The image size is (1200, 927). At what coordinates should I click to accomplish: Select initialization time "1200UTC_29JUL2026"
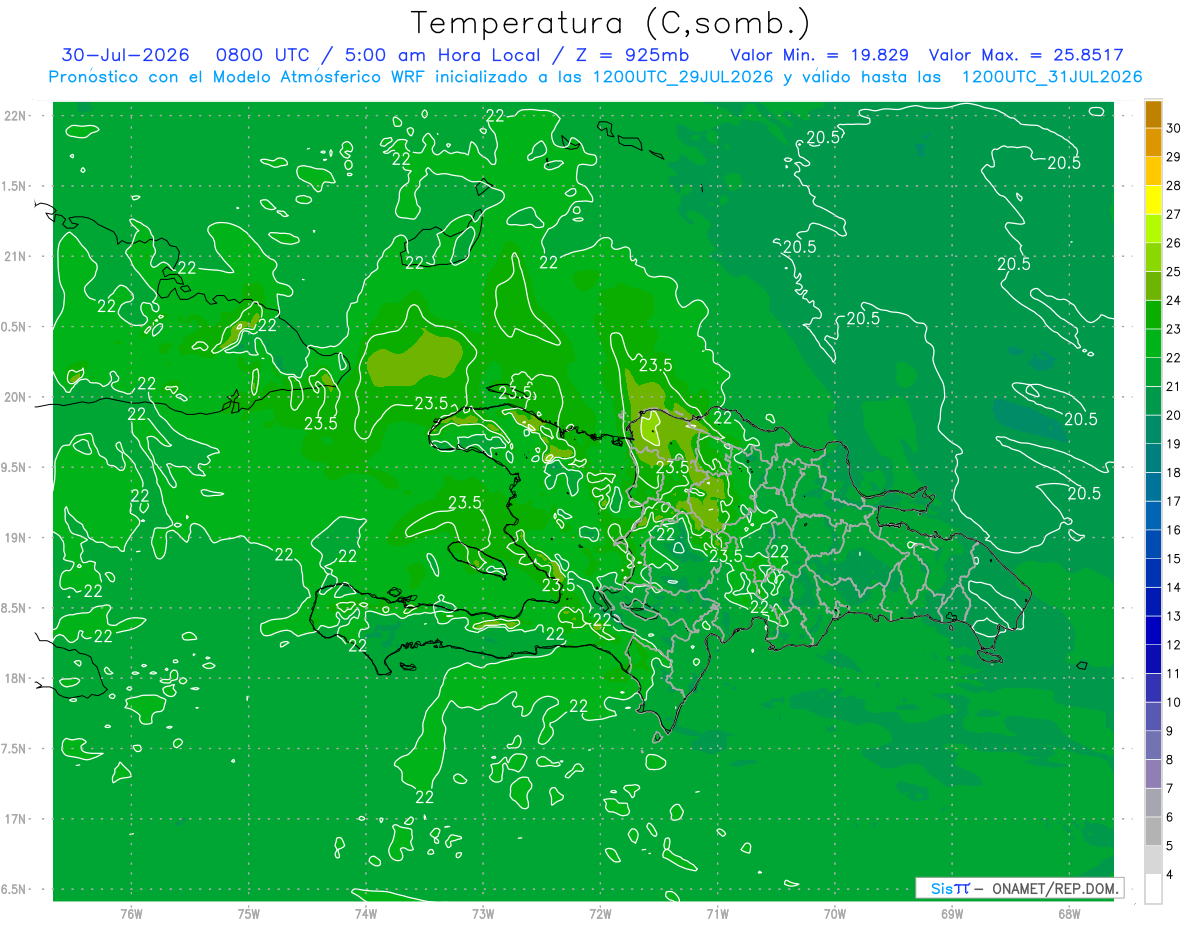point(683,77)
